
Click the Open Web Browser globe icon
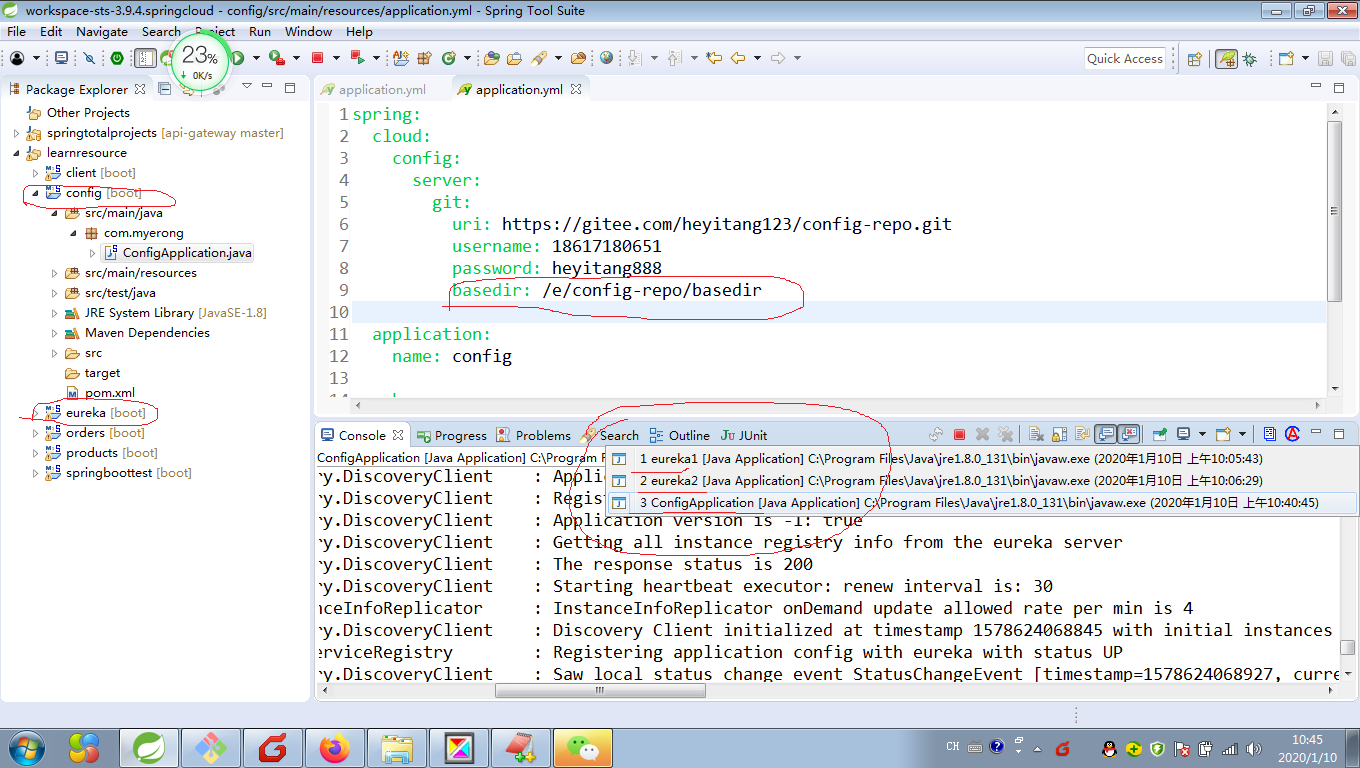pyautogui.click(x=606, y=58)
